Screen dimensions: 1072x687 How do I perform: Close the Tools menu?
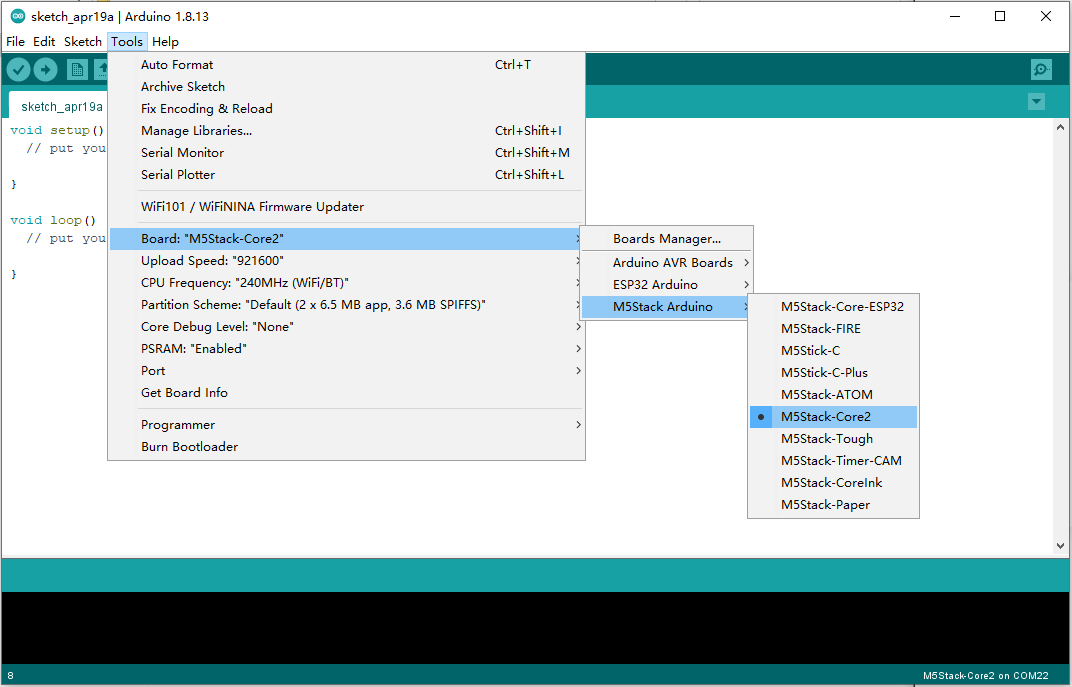pyautogui.click(x=127, y=42)
